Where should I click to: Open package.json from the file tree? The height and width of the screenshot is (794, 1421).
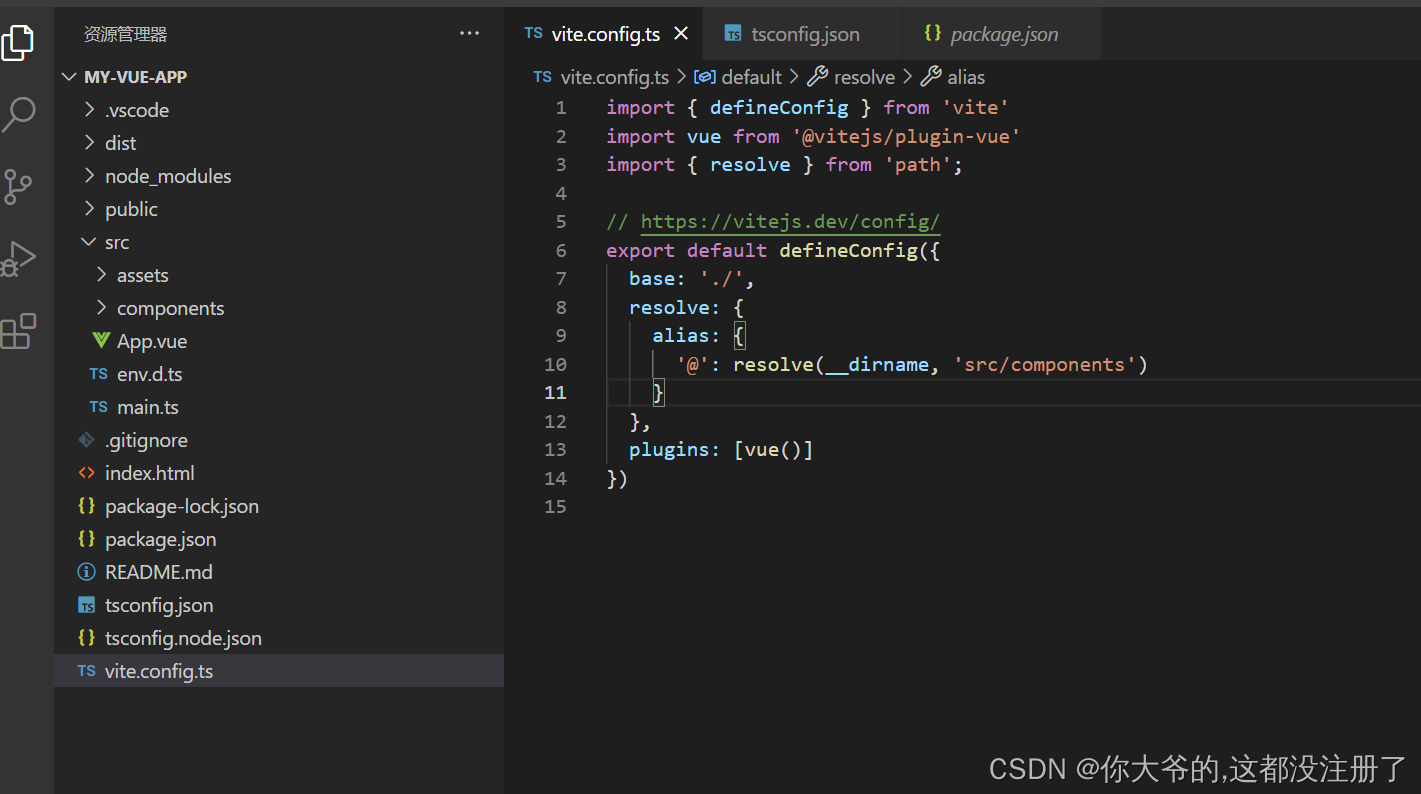coord(161,539)
